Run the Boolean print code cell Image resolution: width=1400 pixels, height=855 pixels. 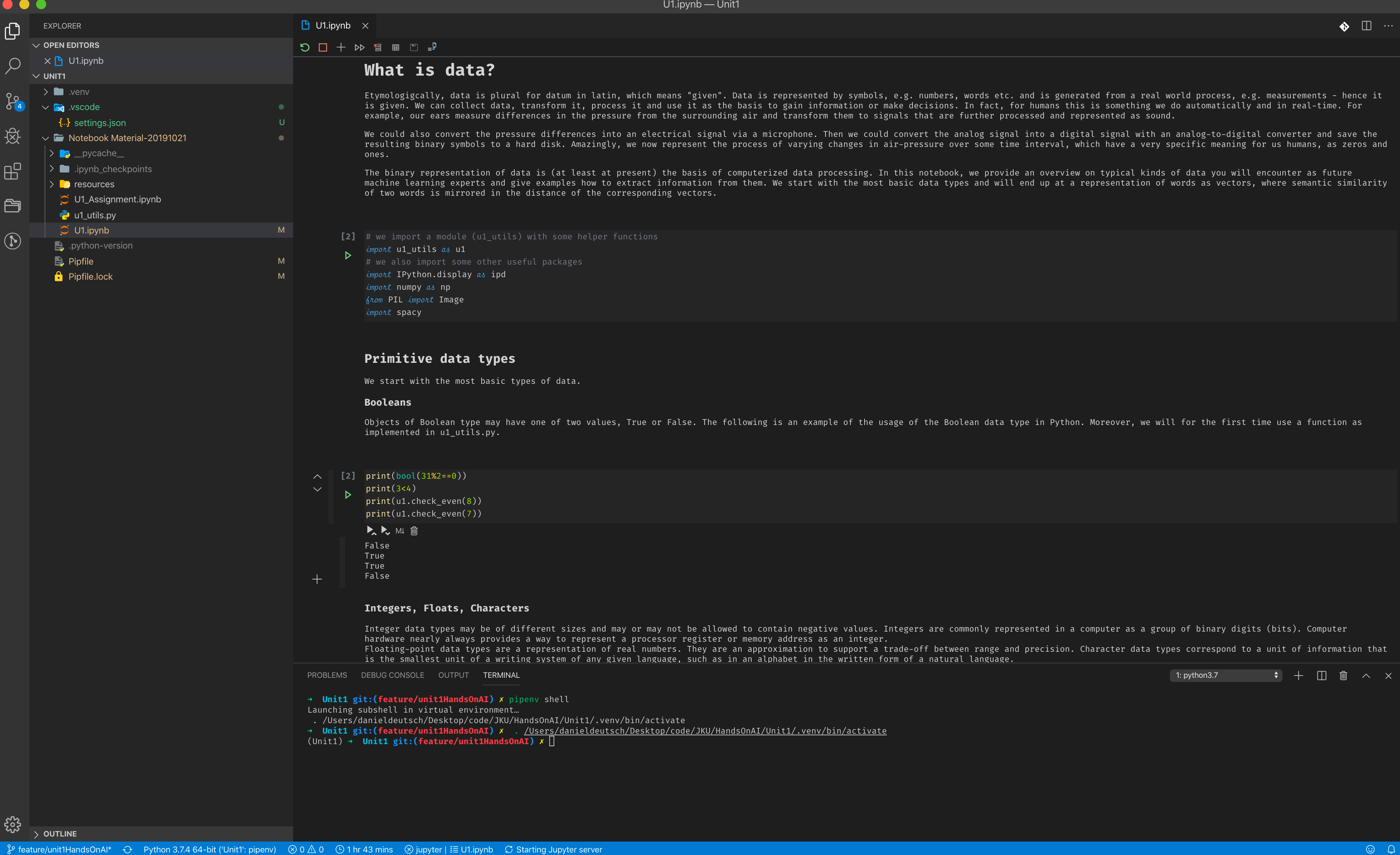(x=348, y=495)
